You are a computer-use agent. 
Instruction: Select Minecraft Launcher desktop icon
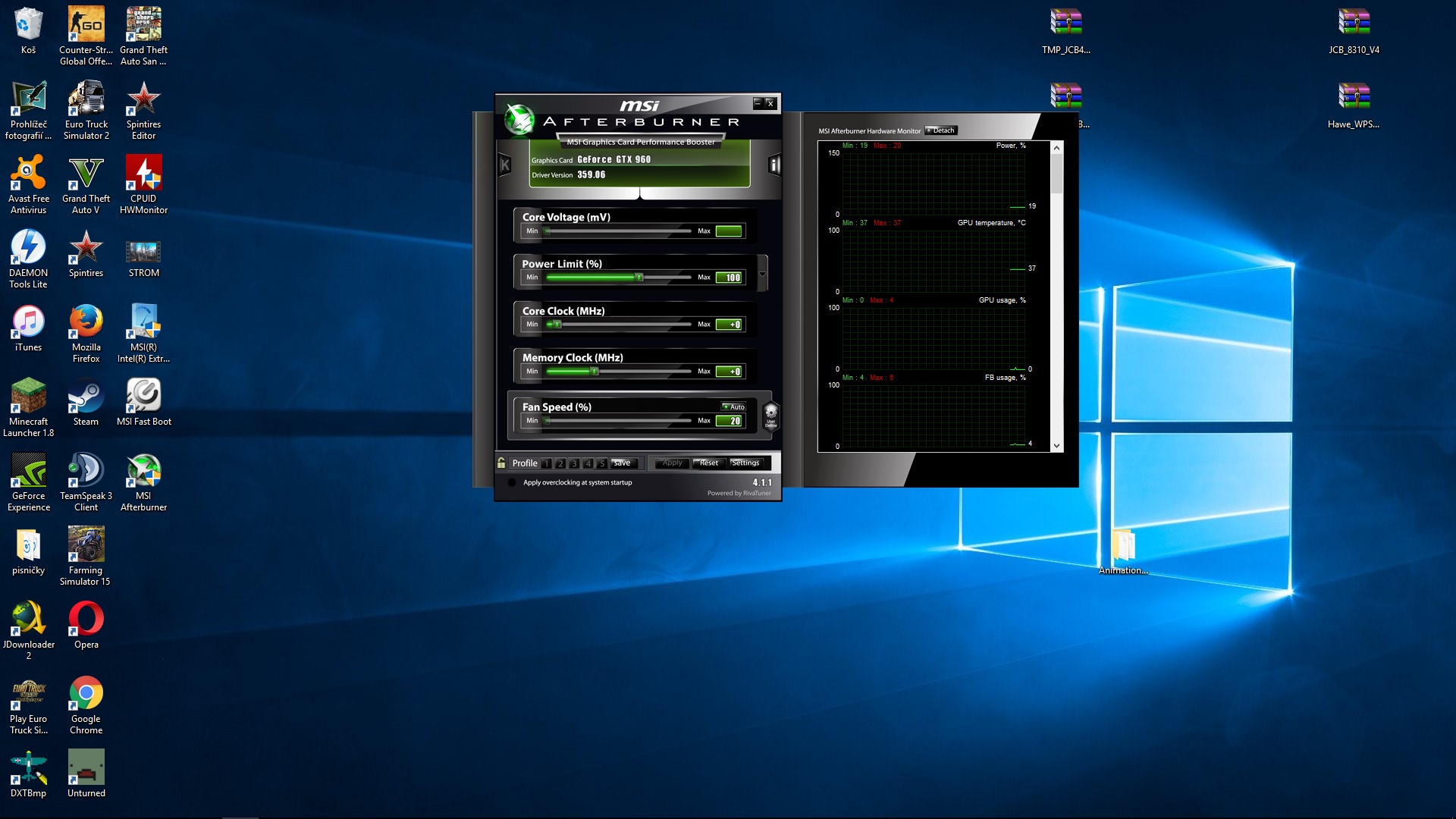[x=28, y=407]
